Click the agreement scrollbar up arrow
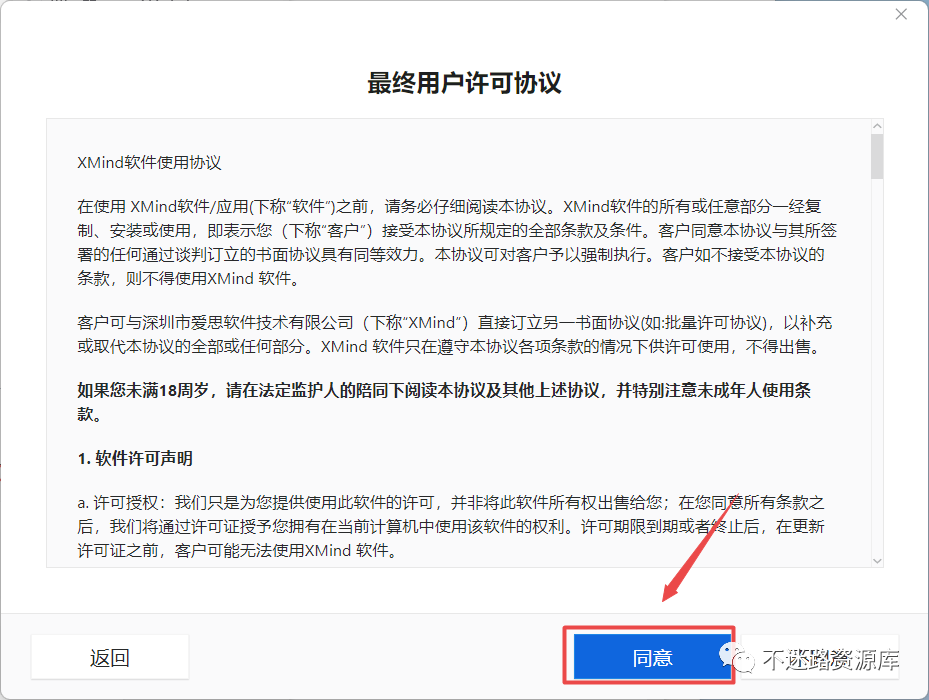The image size is (929, 700). pyautogui.click(x=877, y=126)
